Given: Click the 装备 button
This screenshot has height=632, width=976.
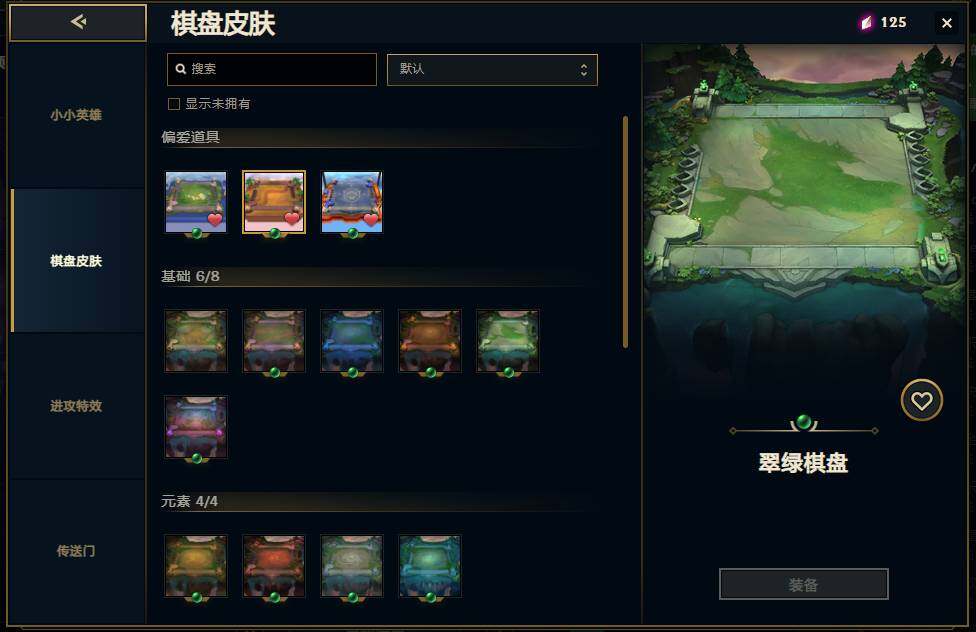Looking at the screenshot, I should (804, 584).
